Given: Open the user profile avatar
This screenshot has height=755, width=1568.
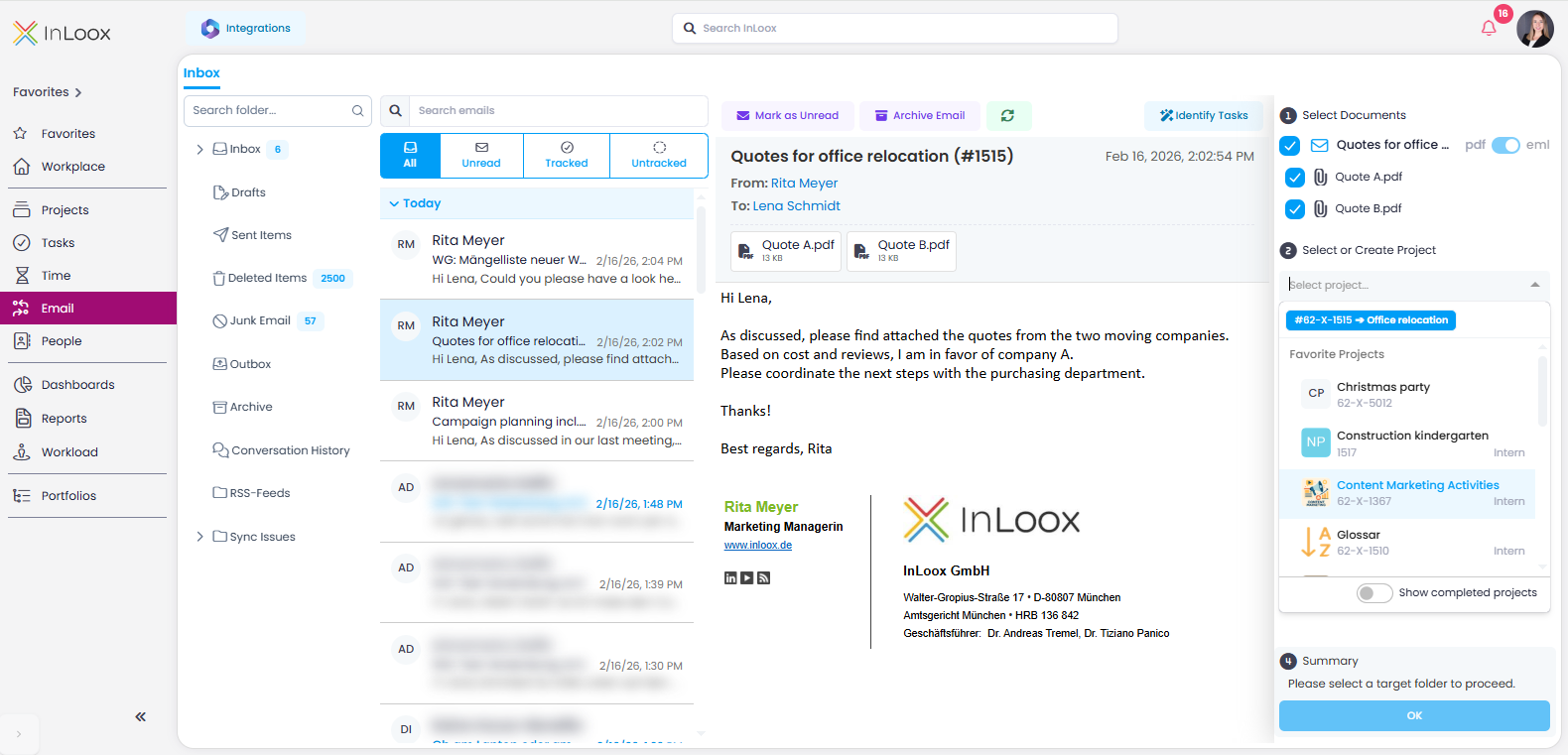Looking at the screenshot, I should point(1535,29).
